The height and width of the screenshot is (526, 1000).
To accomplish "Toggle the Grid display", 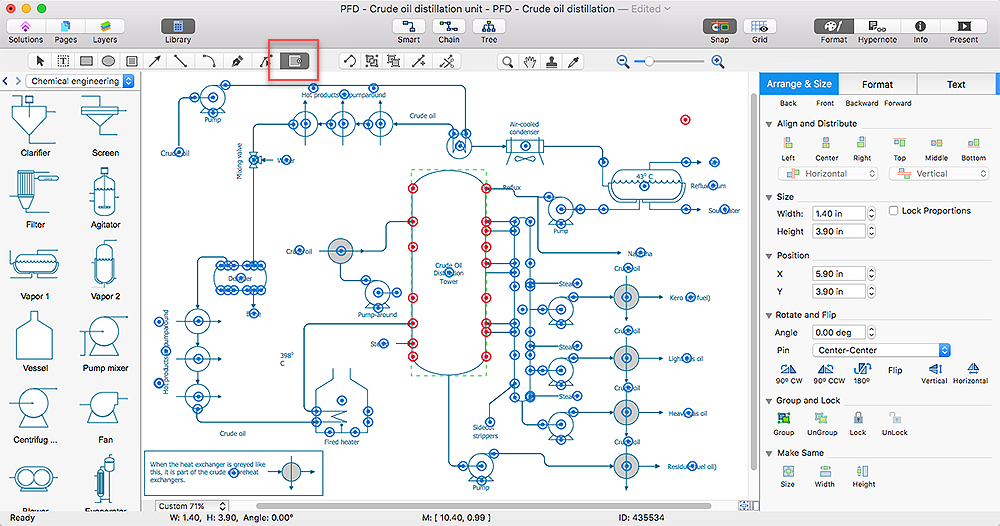I will point(760,27).
